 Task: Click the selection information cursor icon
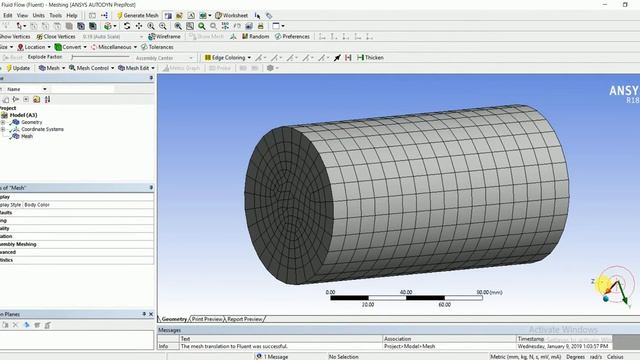(x=257, y=16)
